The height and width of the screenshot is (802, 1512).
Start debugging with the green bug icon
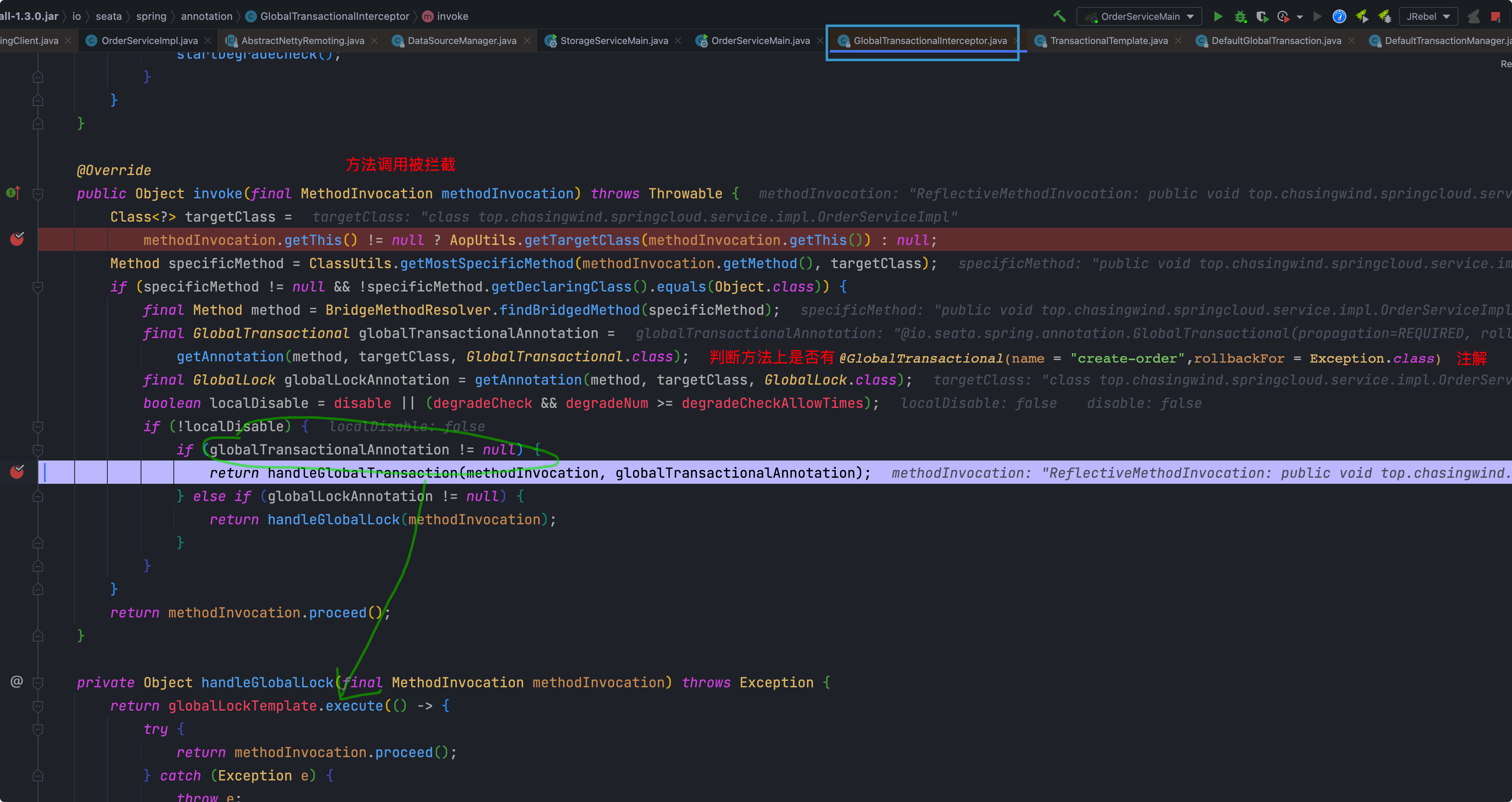click(x=1240, y=16)
